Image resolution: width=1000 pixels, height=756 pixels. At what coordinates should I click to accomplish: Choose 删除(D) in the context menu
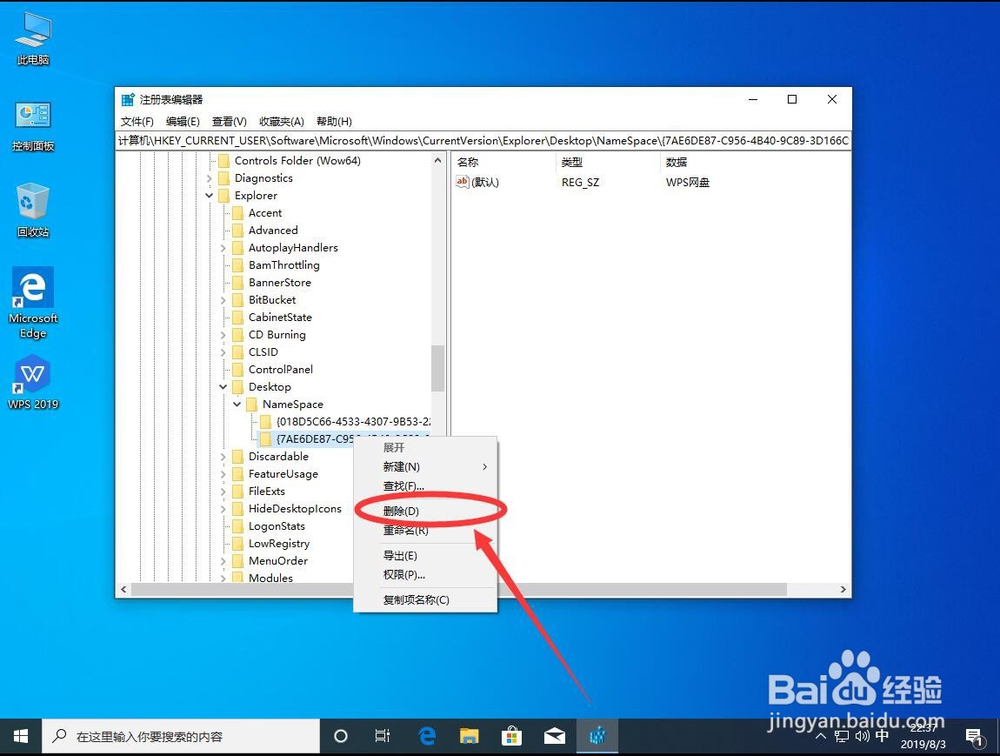(425, 511)
